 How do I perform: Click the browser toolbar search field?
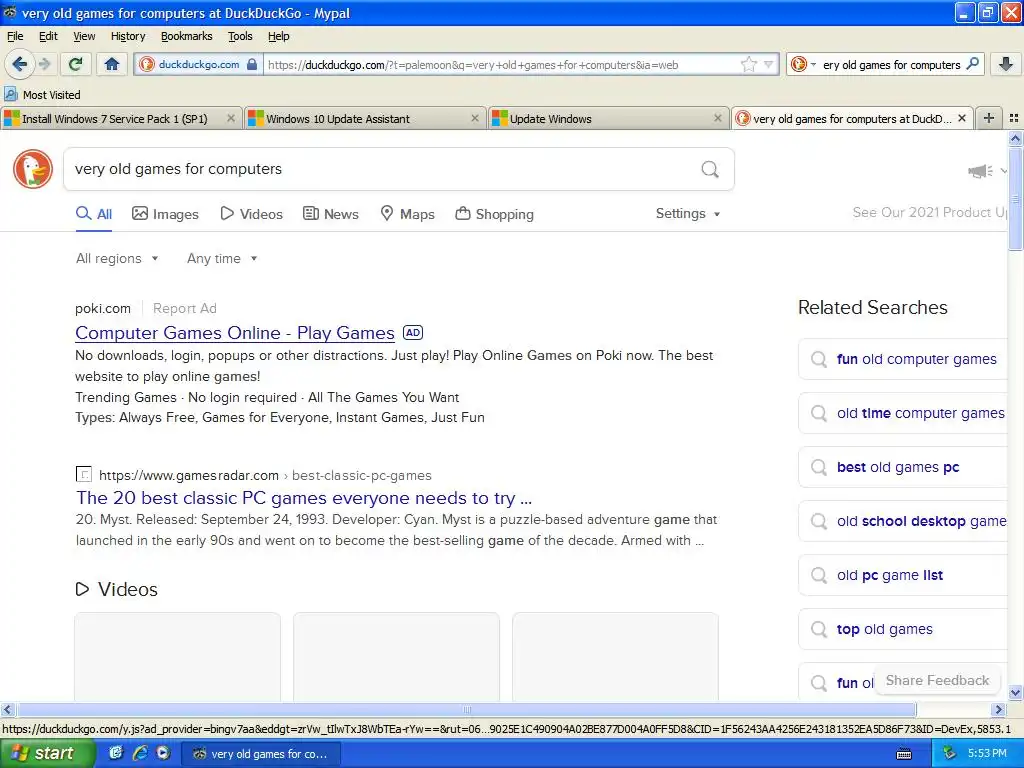click(891, 65)
